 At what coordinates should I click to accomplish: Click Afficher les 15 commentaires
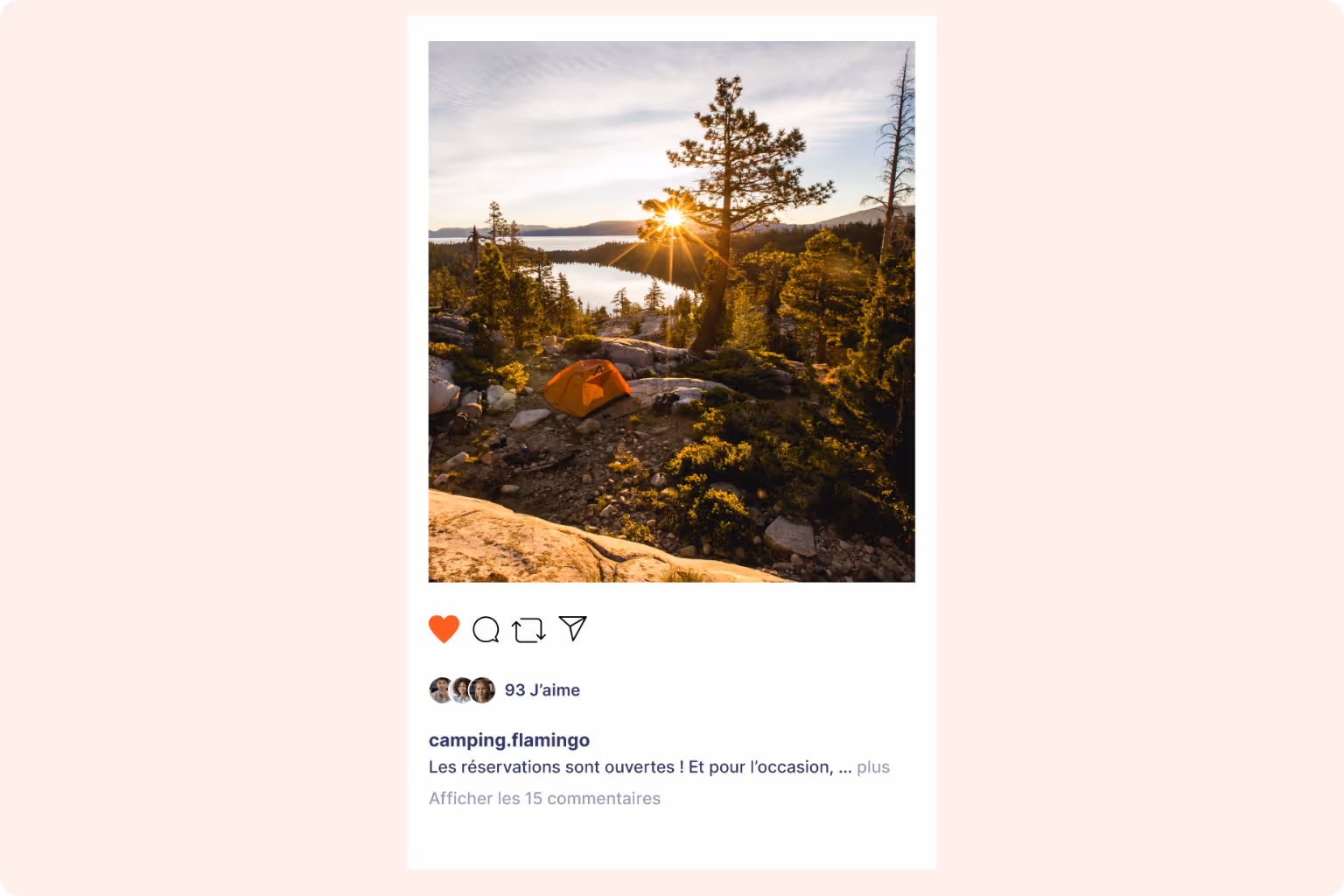(544, 799)
